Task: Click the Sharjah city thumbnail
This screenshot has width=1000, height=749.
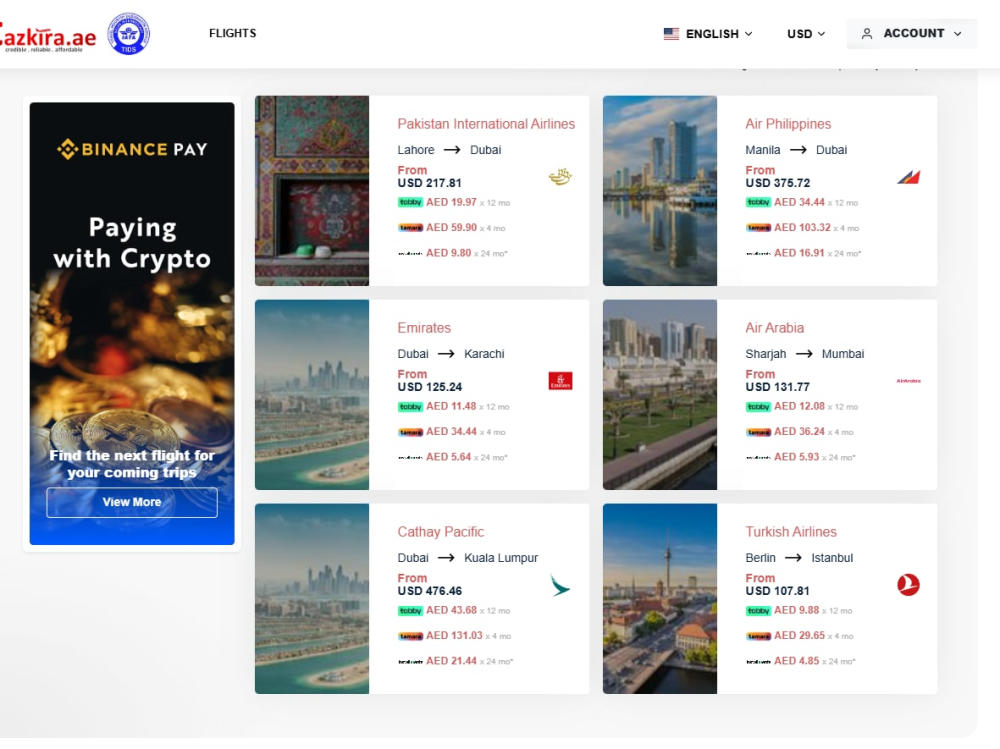Action: coord(659,395)
